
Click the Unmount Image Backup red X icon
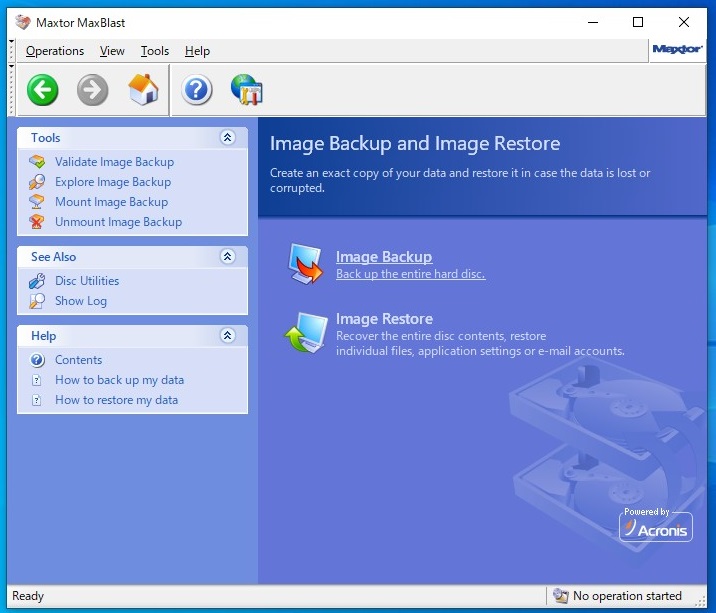[x=37, y=222]
